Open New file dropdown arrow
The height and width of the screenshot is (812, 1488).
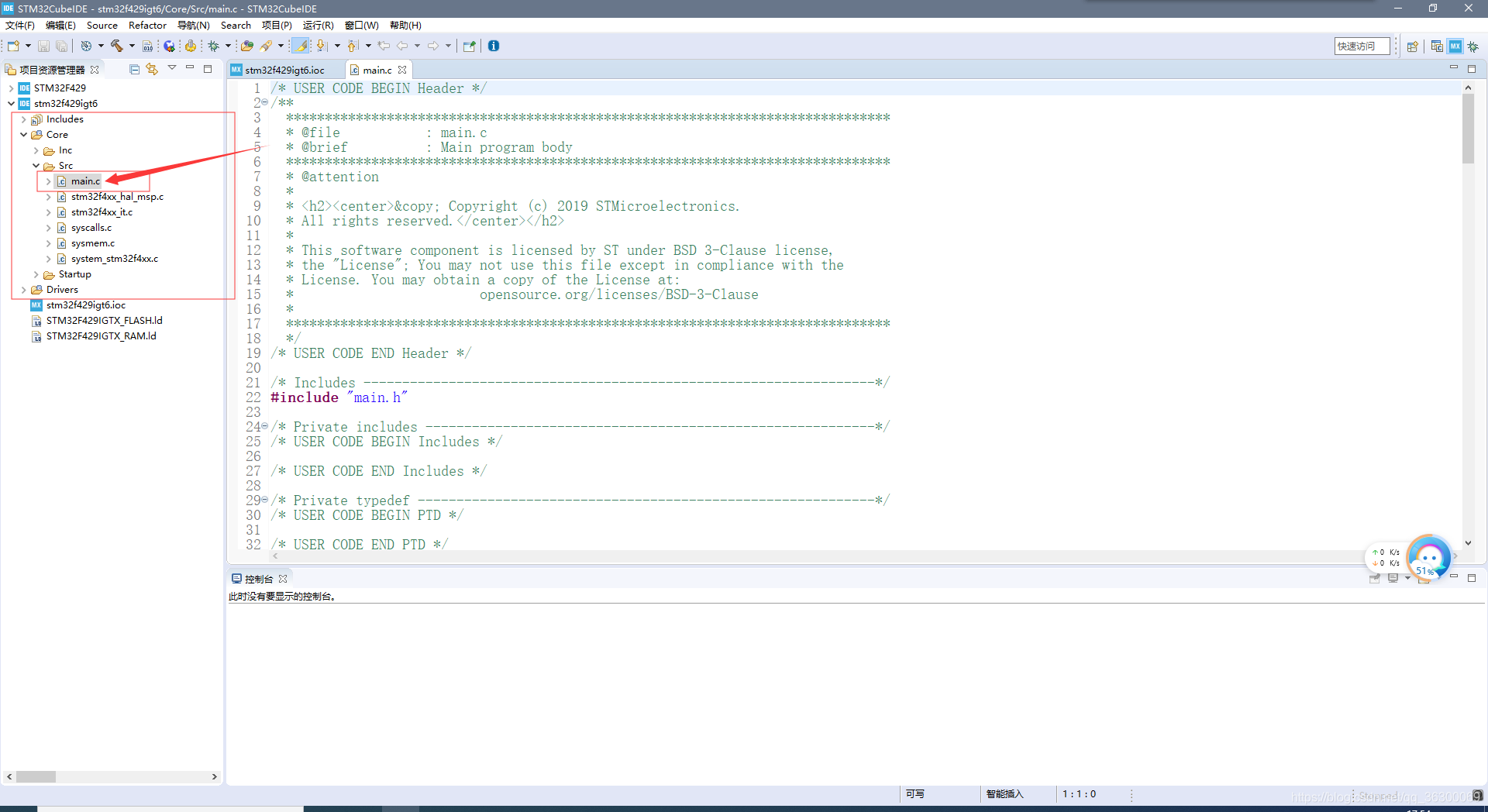[x=28, y=46]
